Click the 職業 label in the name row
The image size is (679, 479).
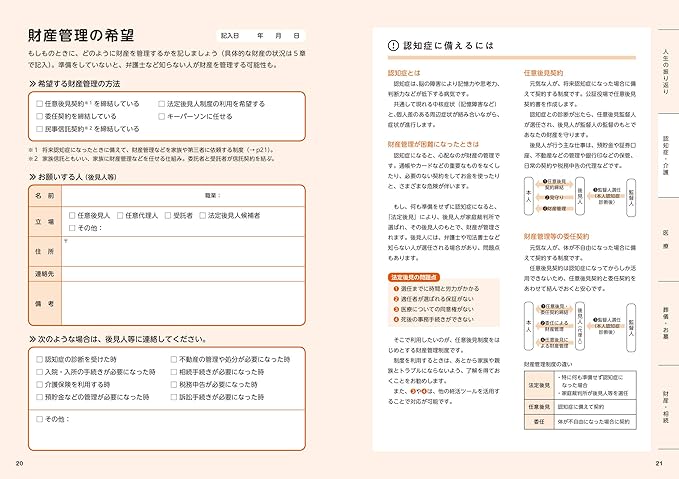[x=212, y=196]
